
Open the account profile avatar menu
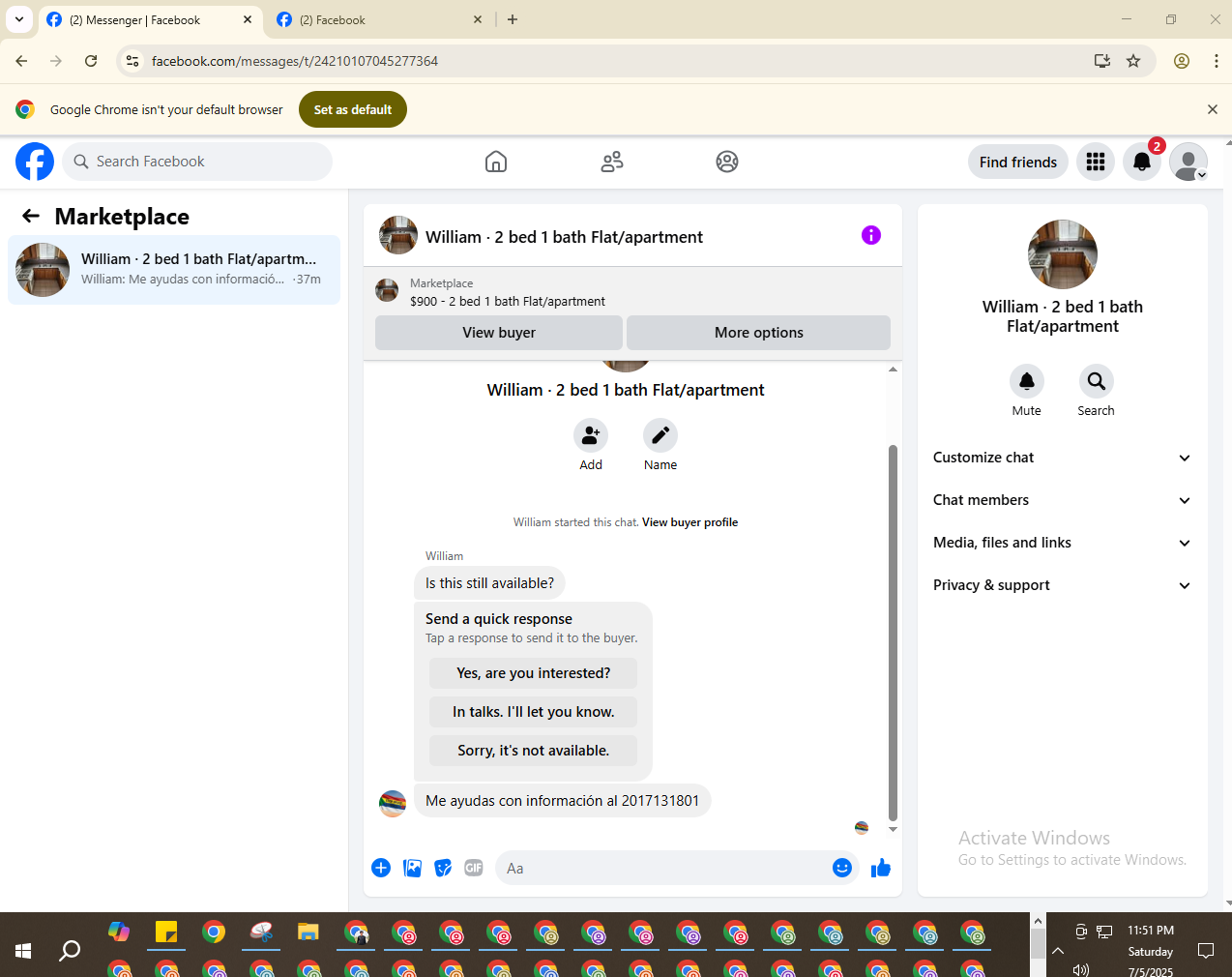pyautogui.click(x=1188, y=162)
